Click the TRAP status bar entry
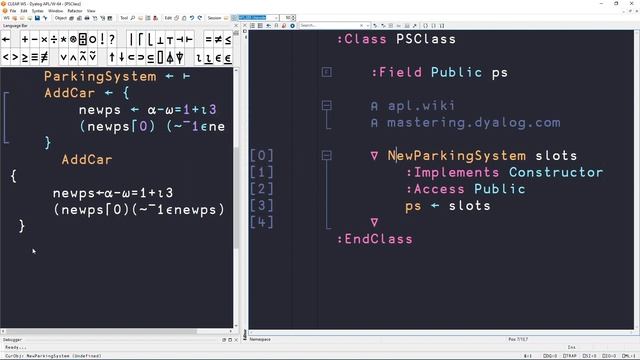Image resolution: width=640 pixels, height=360 pixels. [569, 356]
